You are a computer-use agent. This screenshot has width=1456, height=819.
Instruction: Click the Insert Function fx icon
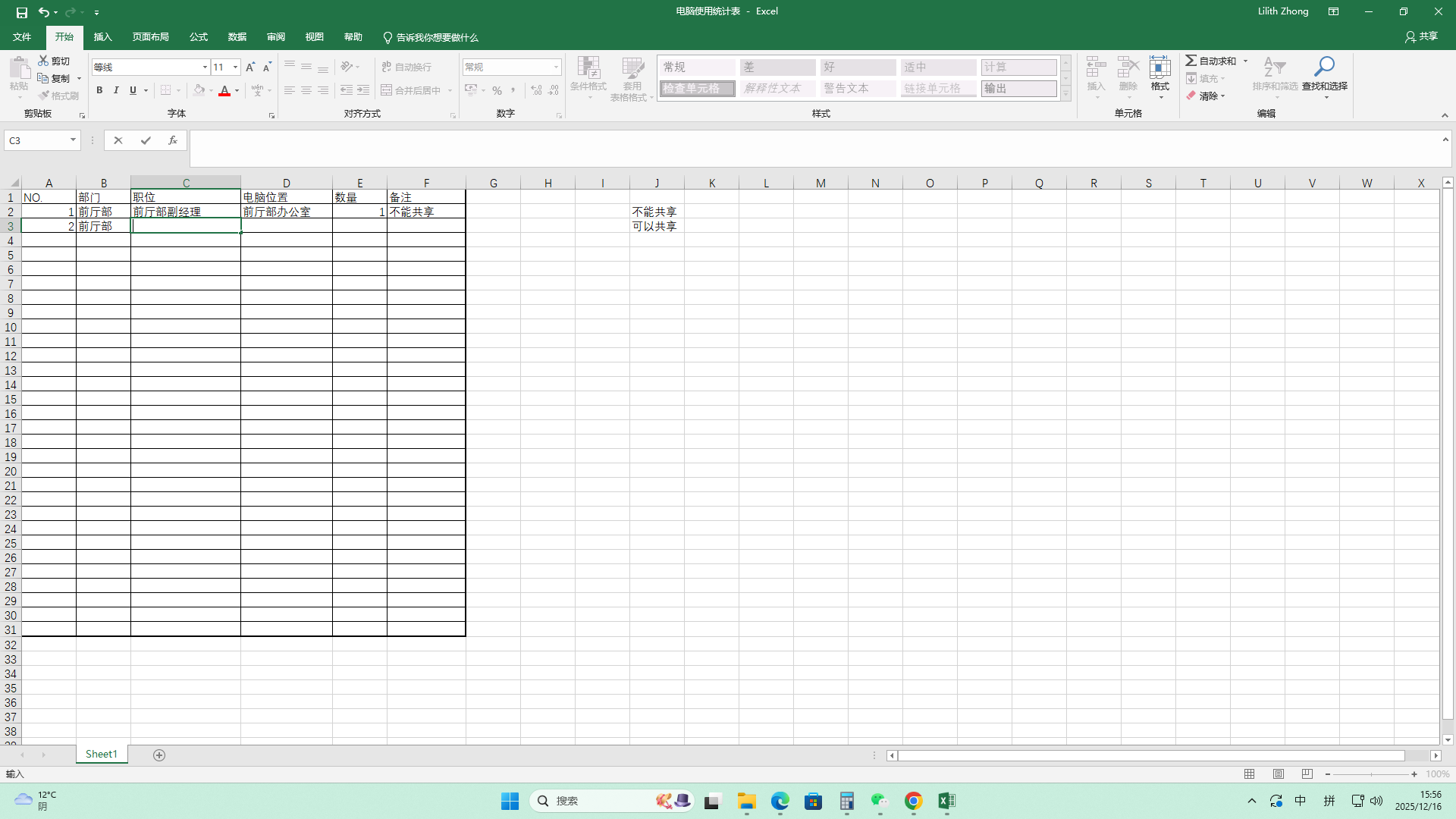click(x=173, y=140)
